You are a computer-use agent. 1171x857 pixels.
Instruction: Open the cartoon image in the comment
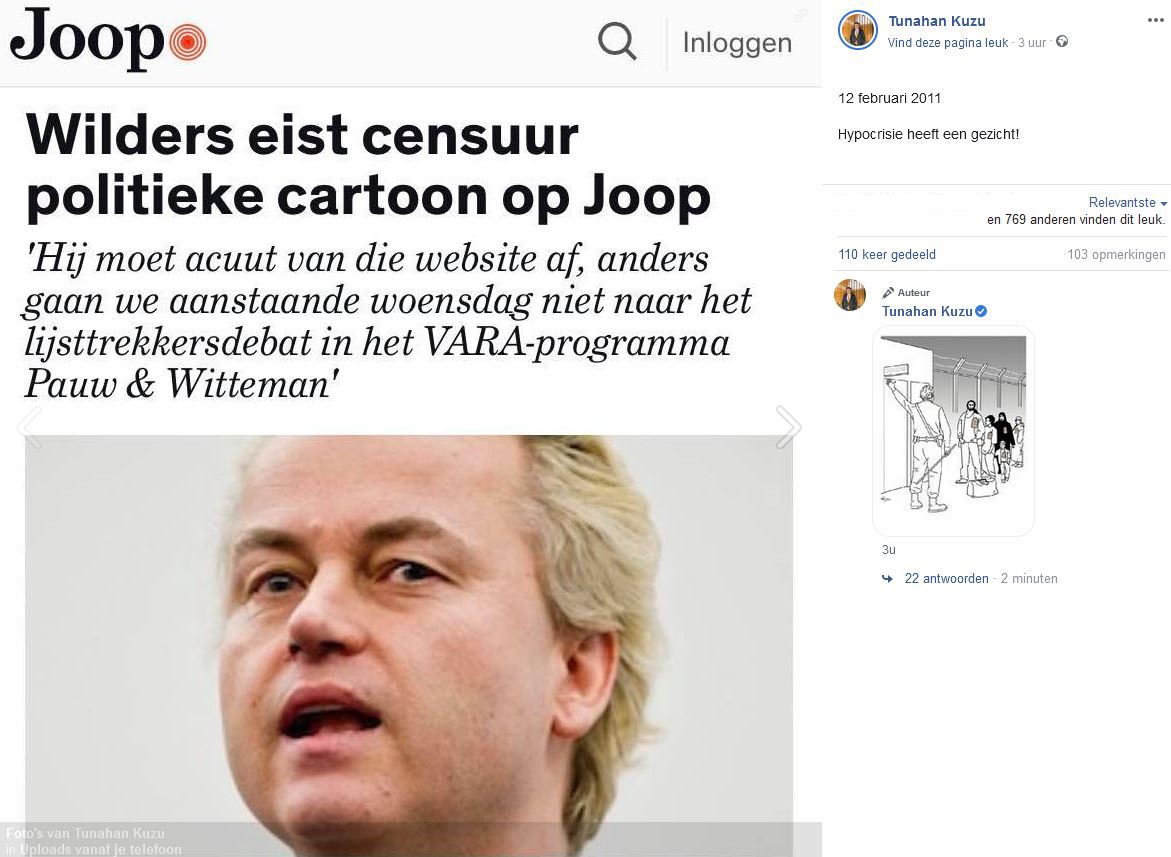(x=953, y=431)
